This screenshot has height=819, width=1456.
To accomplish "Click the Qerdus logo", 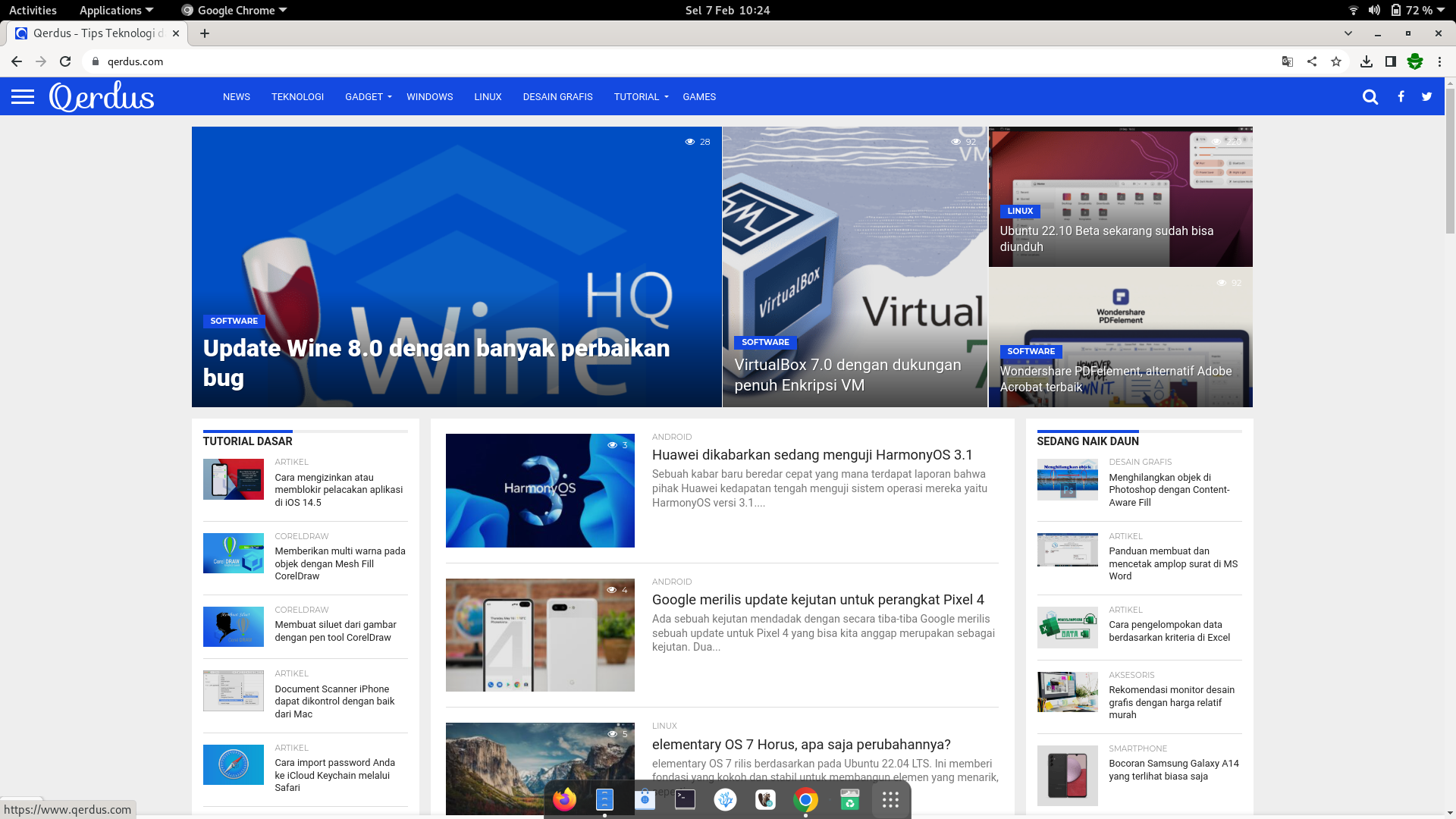I will click(x=102, y=96).
